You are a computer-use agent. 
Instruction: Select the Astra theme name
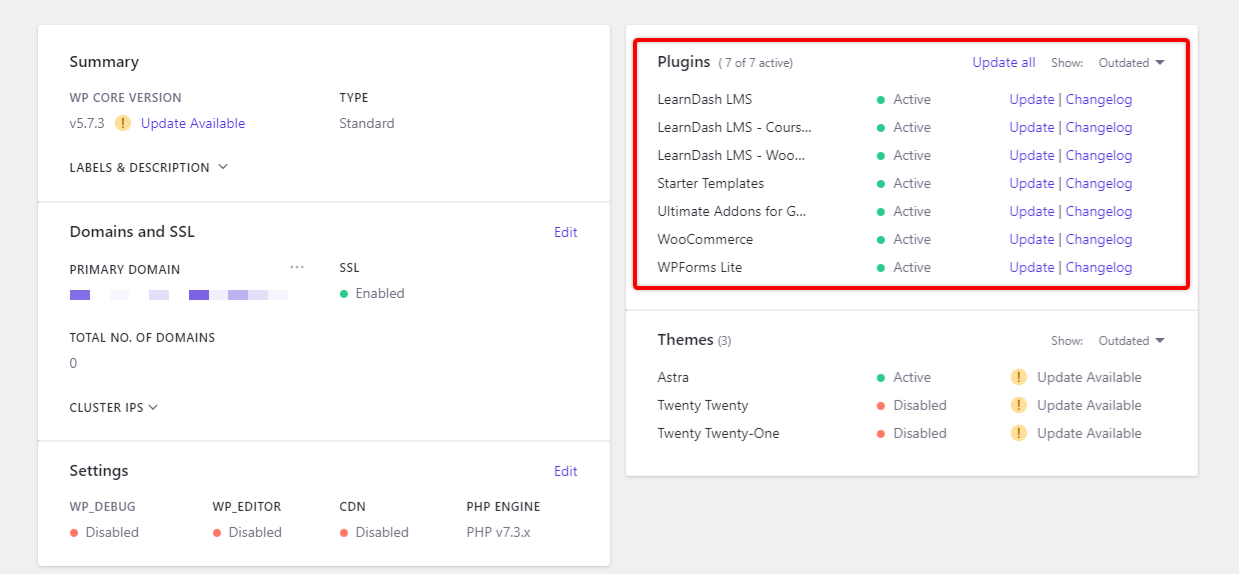673,377
